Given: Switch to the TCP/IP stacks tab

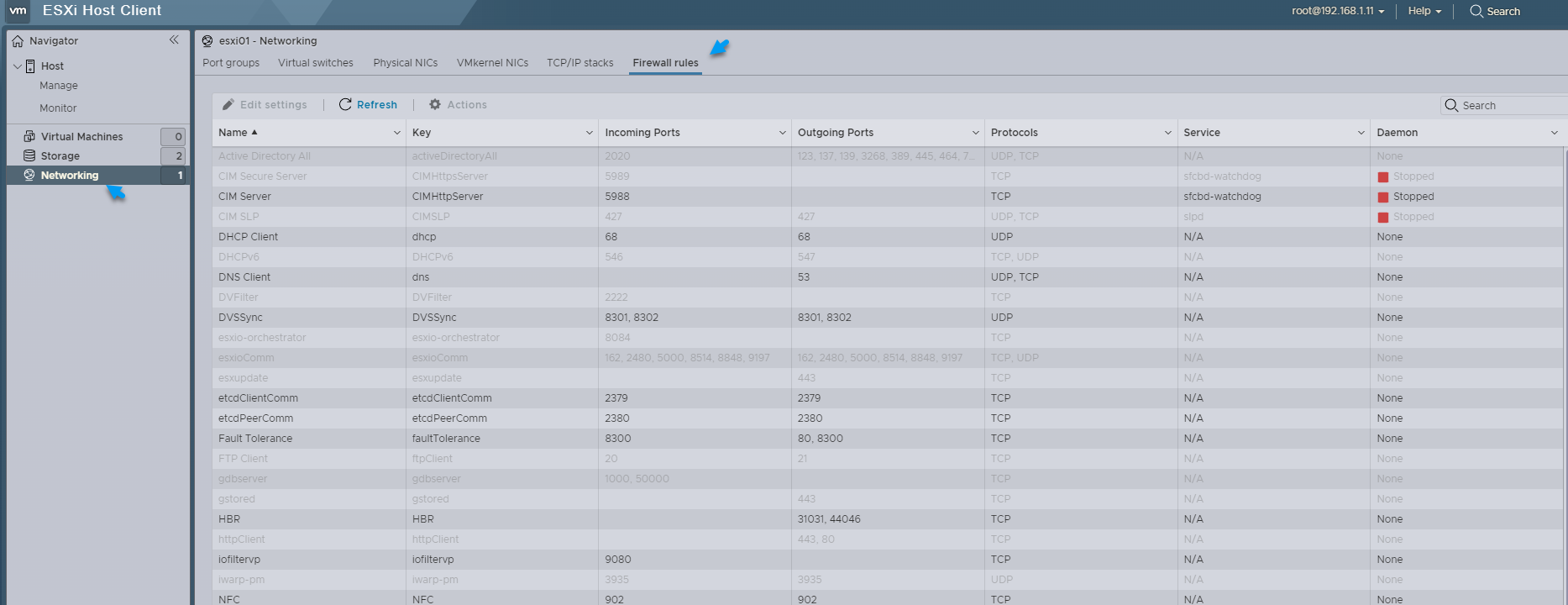Looking at the screenshot, I should pos(580,63).
